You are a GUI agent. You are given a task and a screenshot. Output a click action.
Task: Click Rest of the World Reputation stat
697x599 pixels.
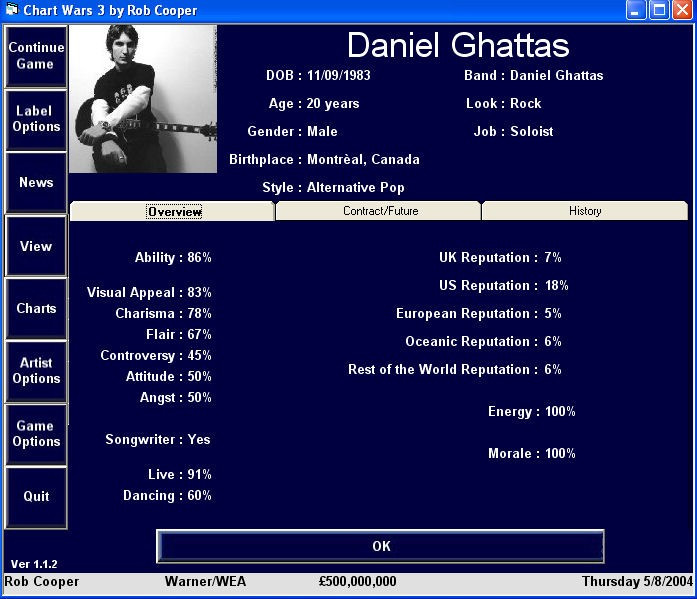coord(455,370)
